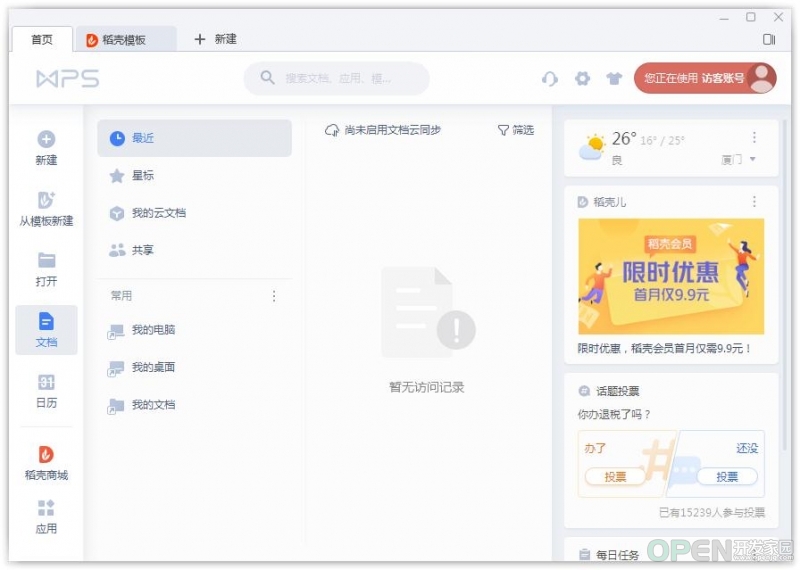Switch to the 稻壳模板 tab
800x570 pixels.
click(x=125, y=40)
